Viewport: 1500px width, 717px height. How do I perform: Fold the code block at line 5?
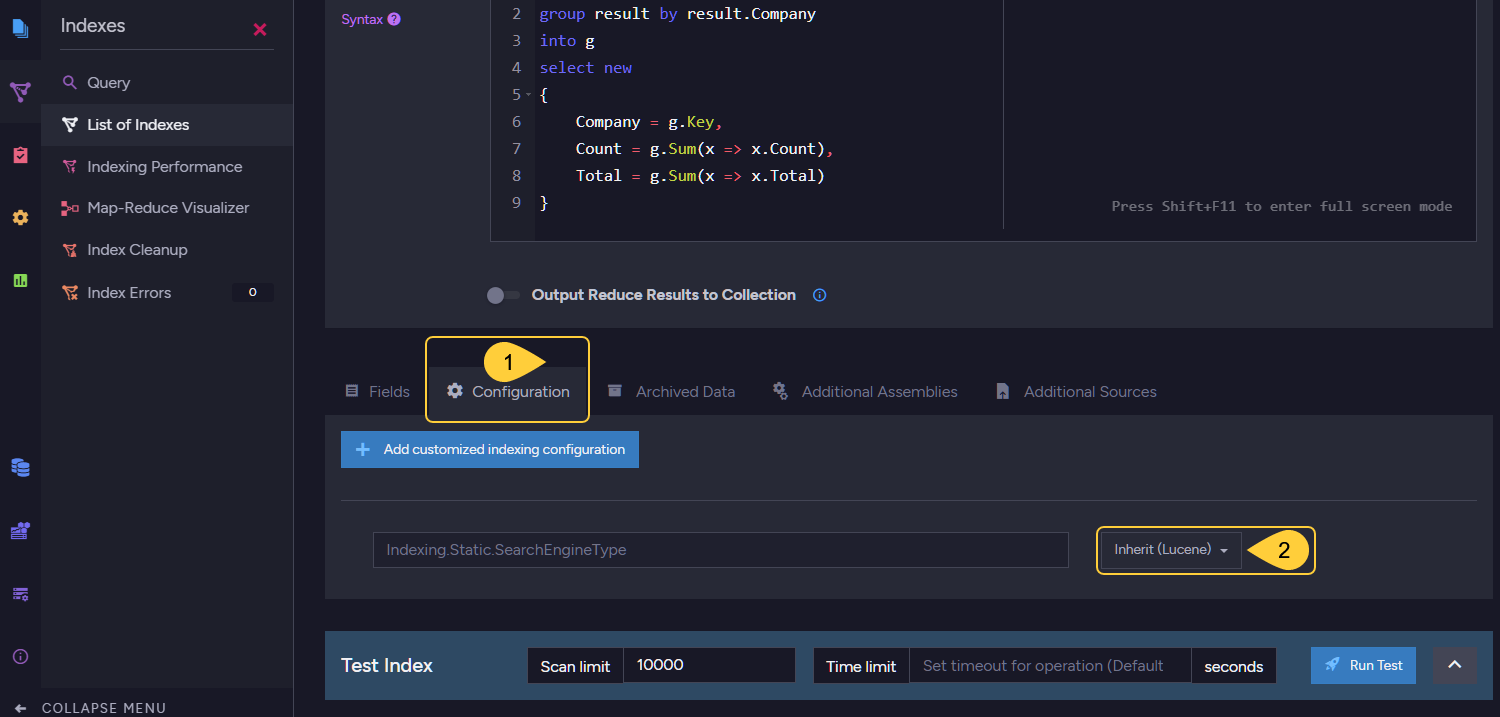click(528, 95)
